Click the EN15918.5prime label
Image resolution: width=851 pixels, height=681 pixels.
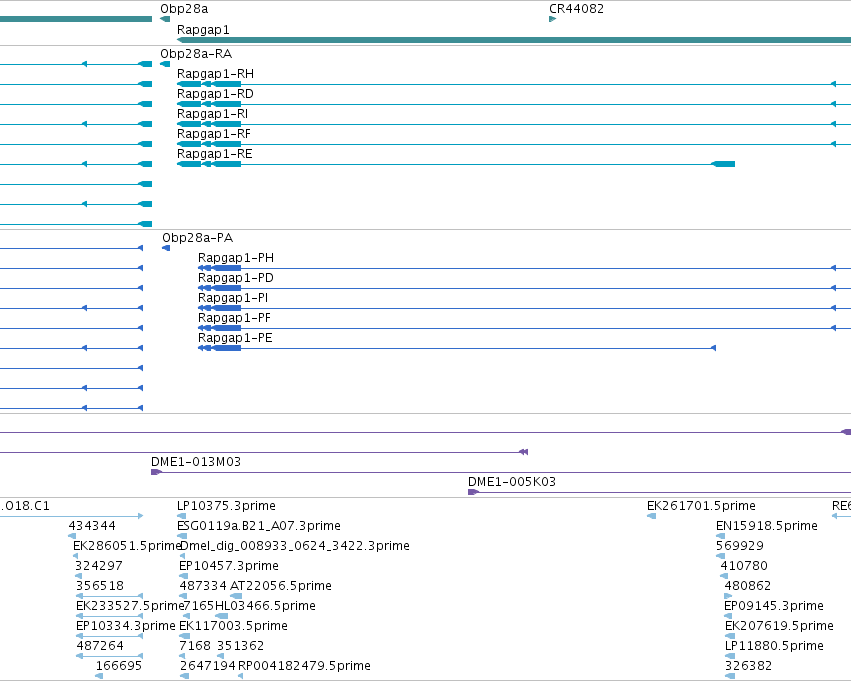tap(767, 526)
